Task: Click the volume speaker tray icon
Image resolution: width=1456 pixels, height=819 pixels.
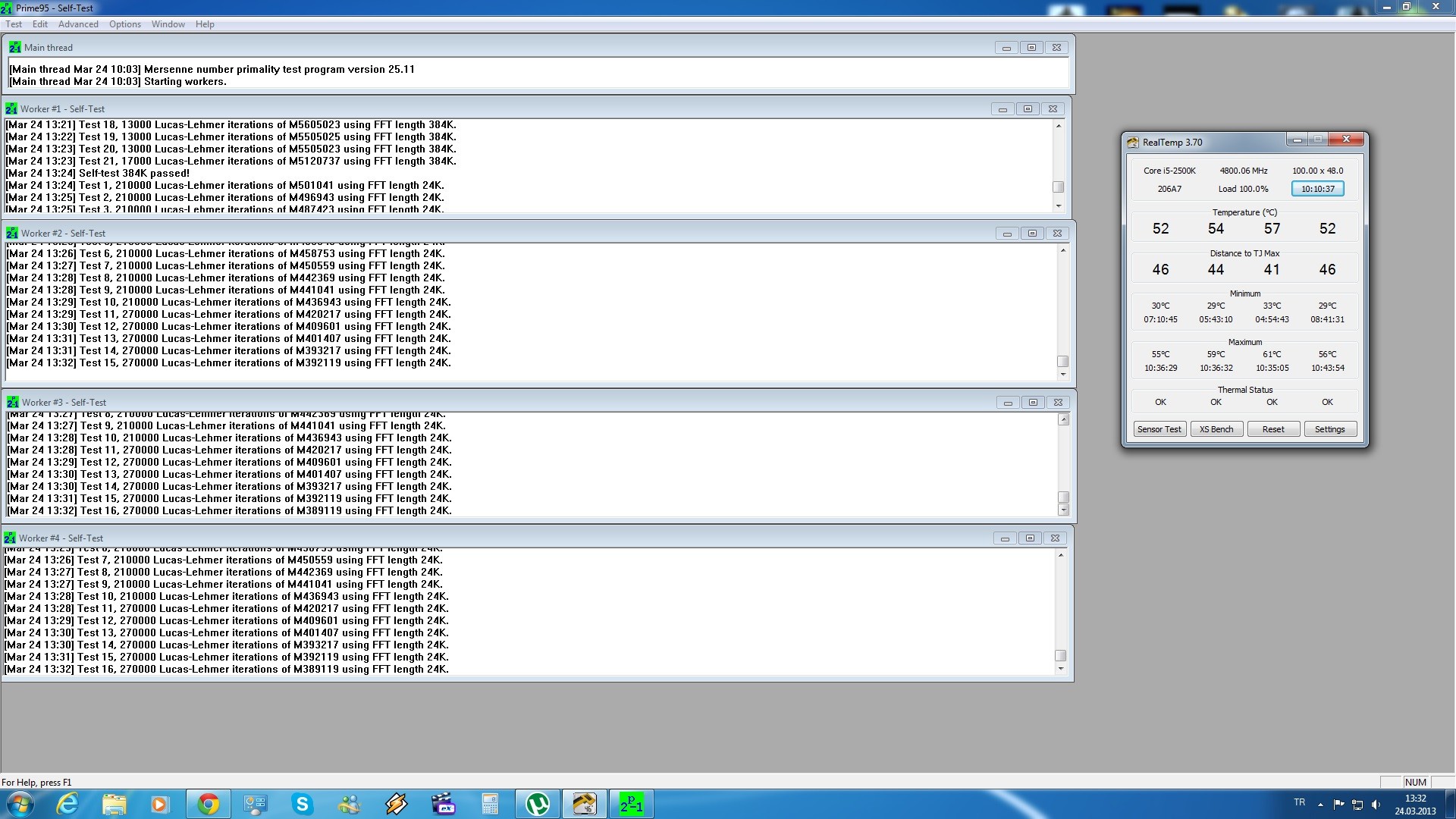Action: point(1376,805)
